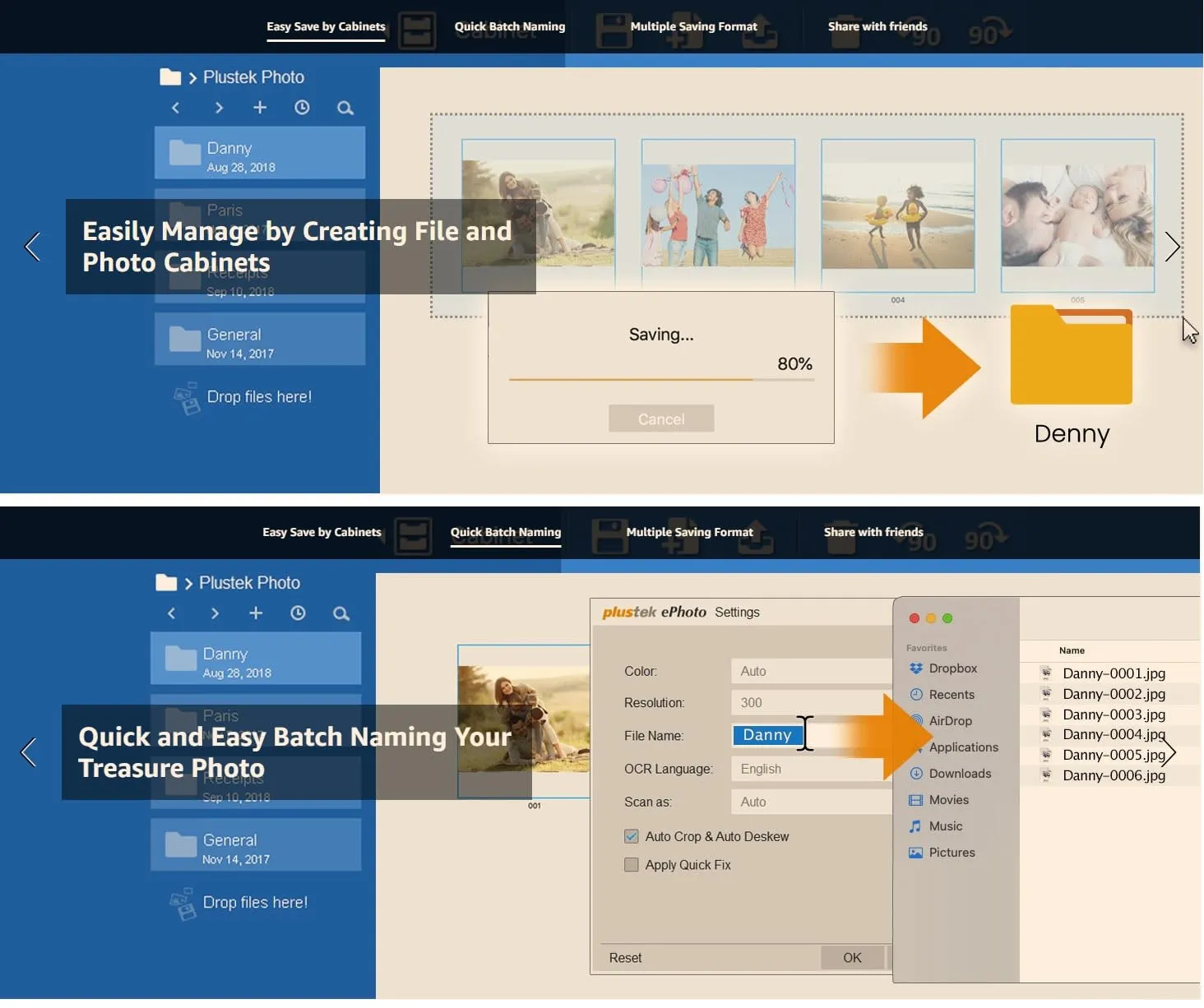
Task: Click the AirDrop sidebar item
Action: pyautogui.click(x=949, y=721)
